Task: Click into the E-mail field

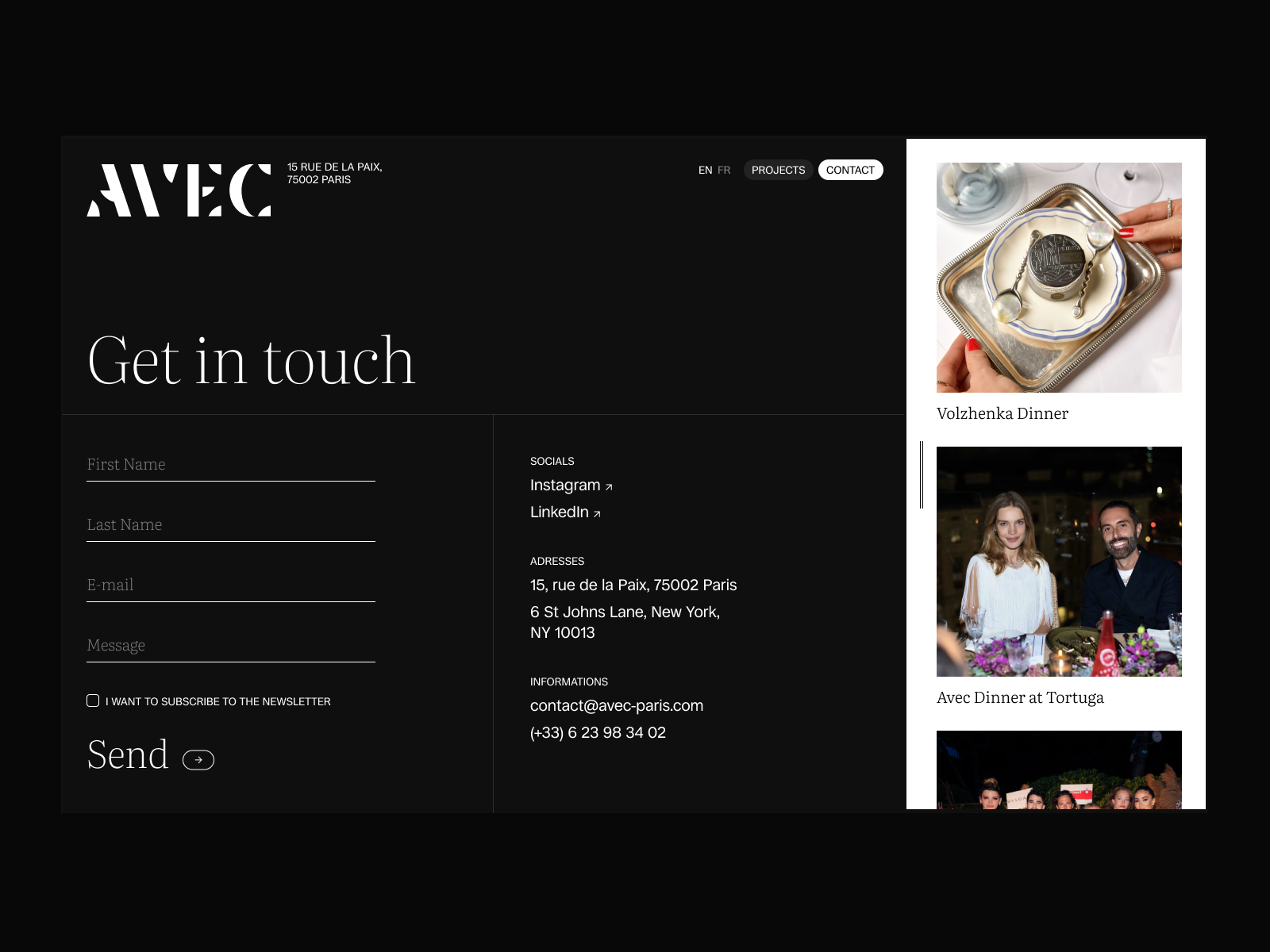Action: (x=230, y=585)
